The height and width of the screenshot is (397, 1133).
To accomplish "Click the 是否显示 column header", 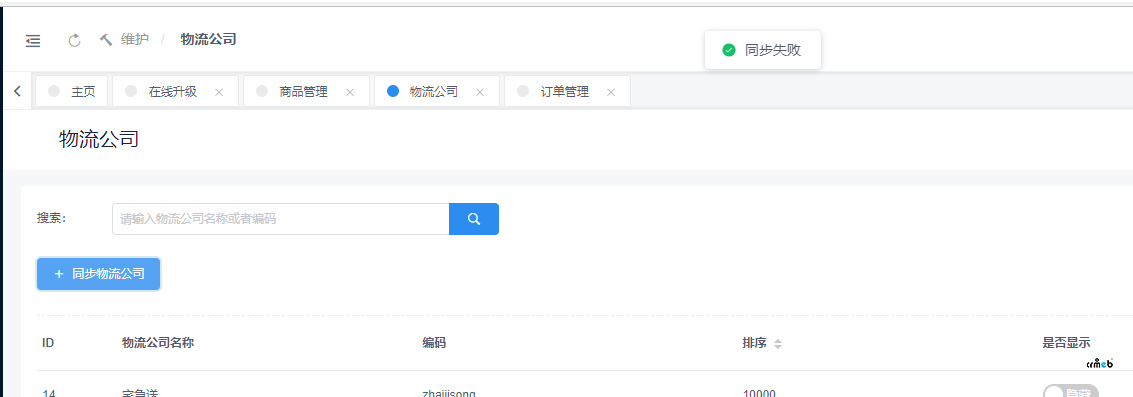I will click(1066, 343).
